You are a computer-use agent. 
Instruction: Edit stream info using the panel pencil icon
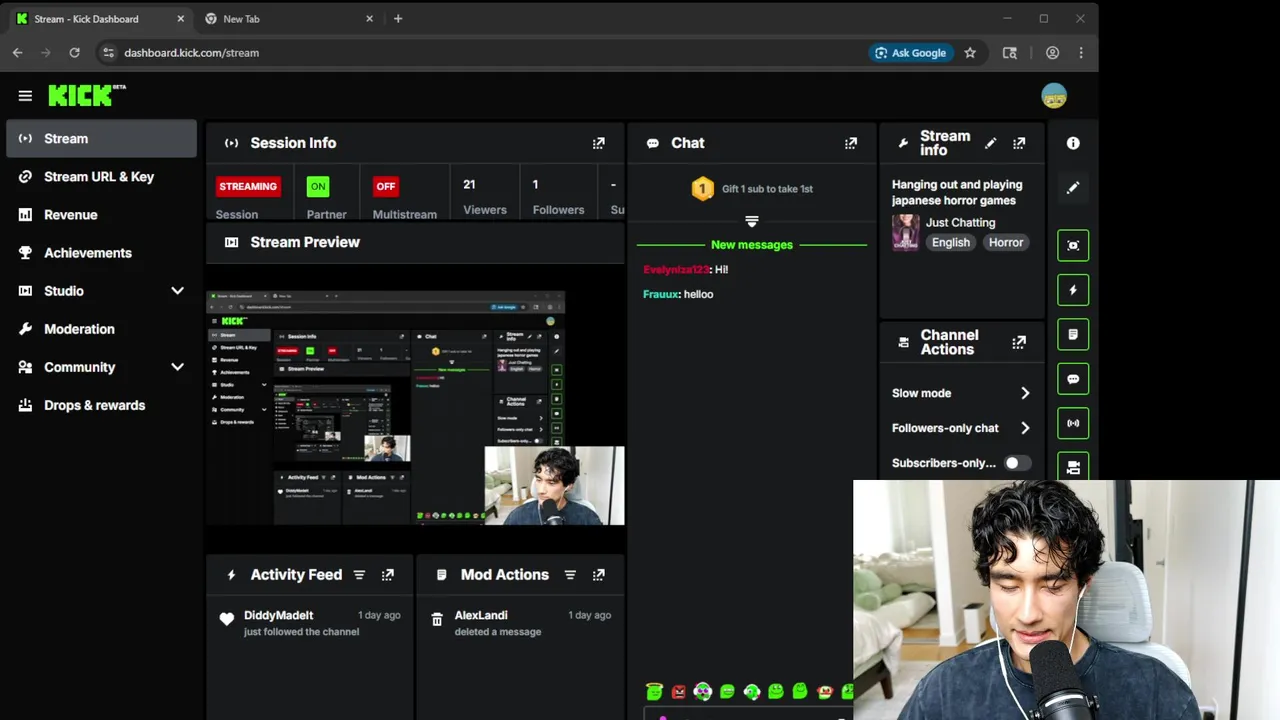point(990,143)
